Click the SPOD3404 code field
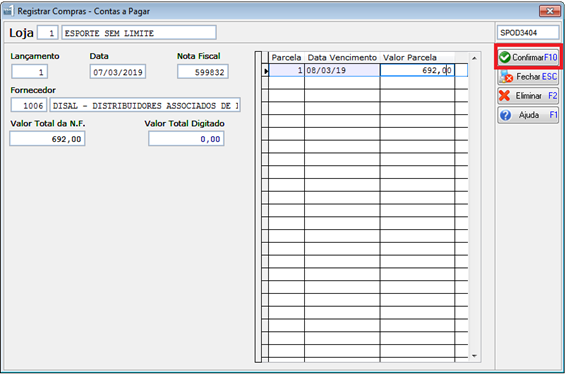566x374 pixels. (528, 33)
